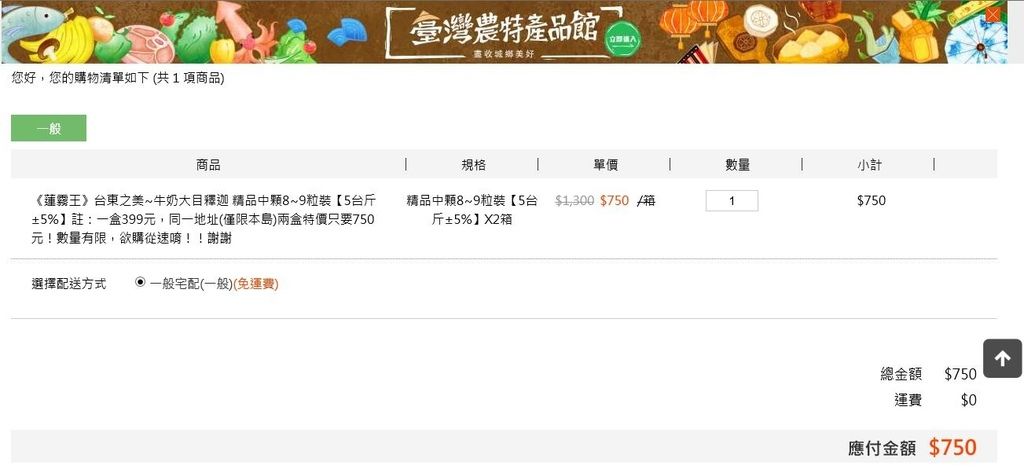Viewport: 1024px width, 469px height.
Task: Select 一般宅配 delivery radio button
Action: point(140,283)
